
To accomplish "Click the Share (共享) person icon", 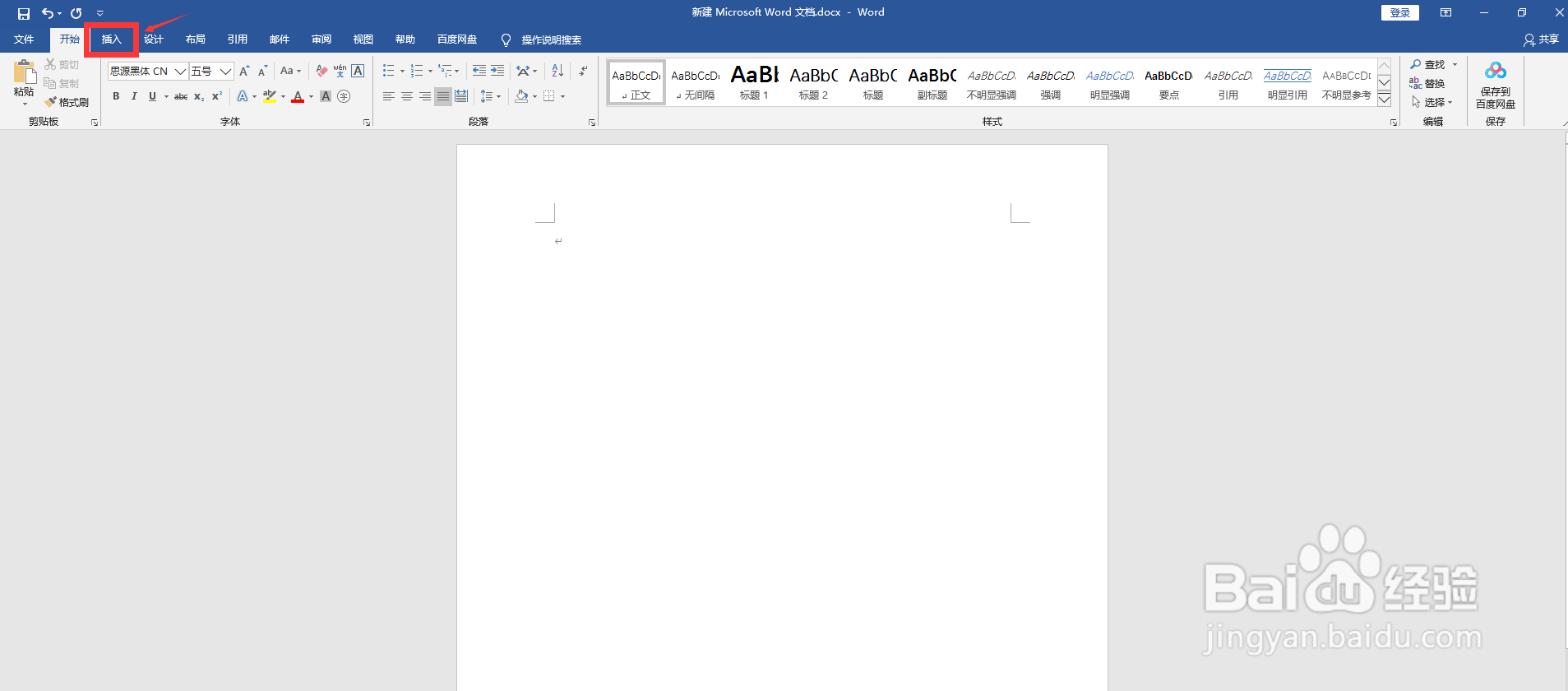I will coord(1529,39).
